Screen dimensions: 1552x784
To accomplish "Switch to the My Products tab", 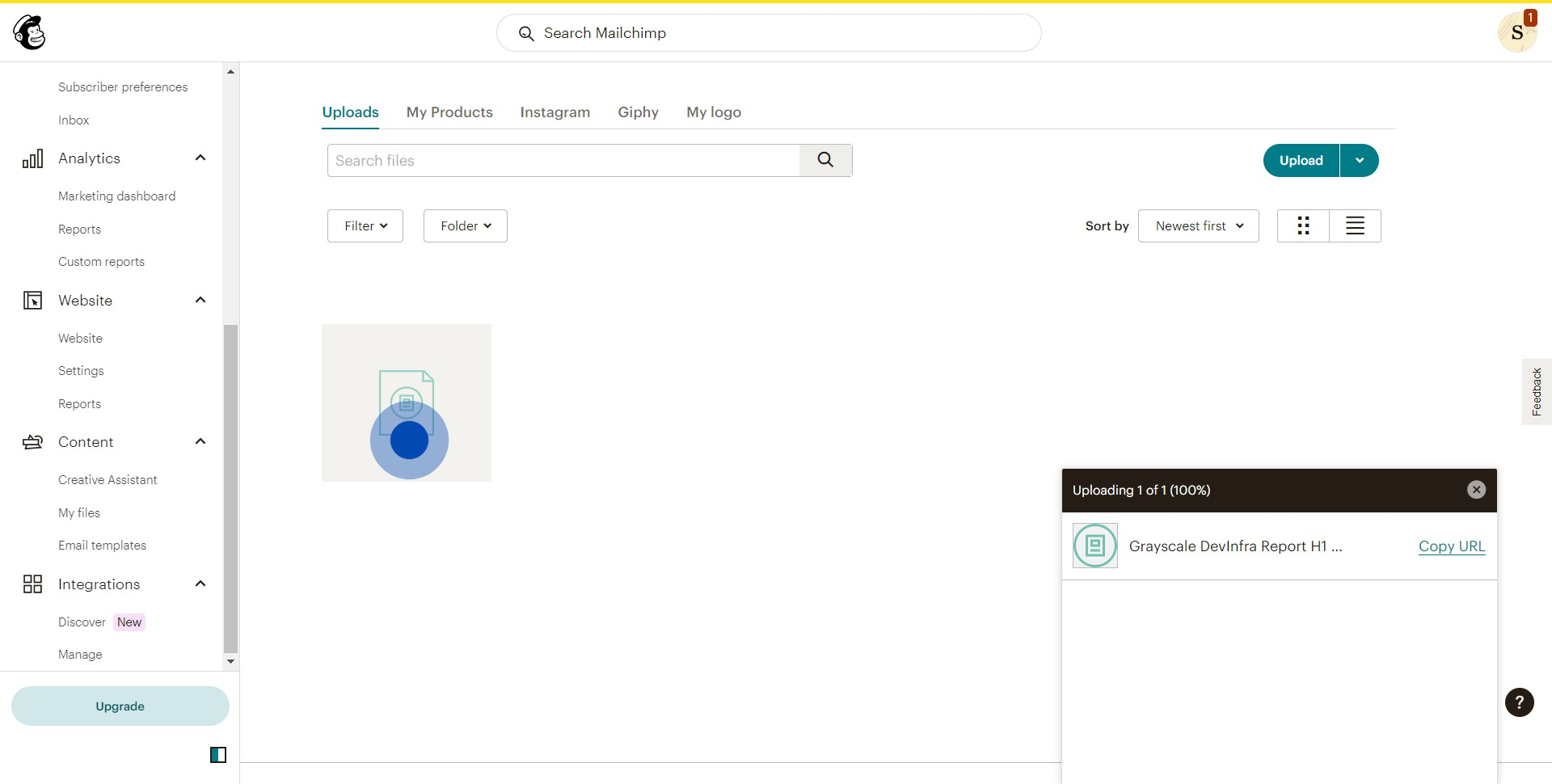I will [x=449, y=112].
